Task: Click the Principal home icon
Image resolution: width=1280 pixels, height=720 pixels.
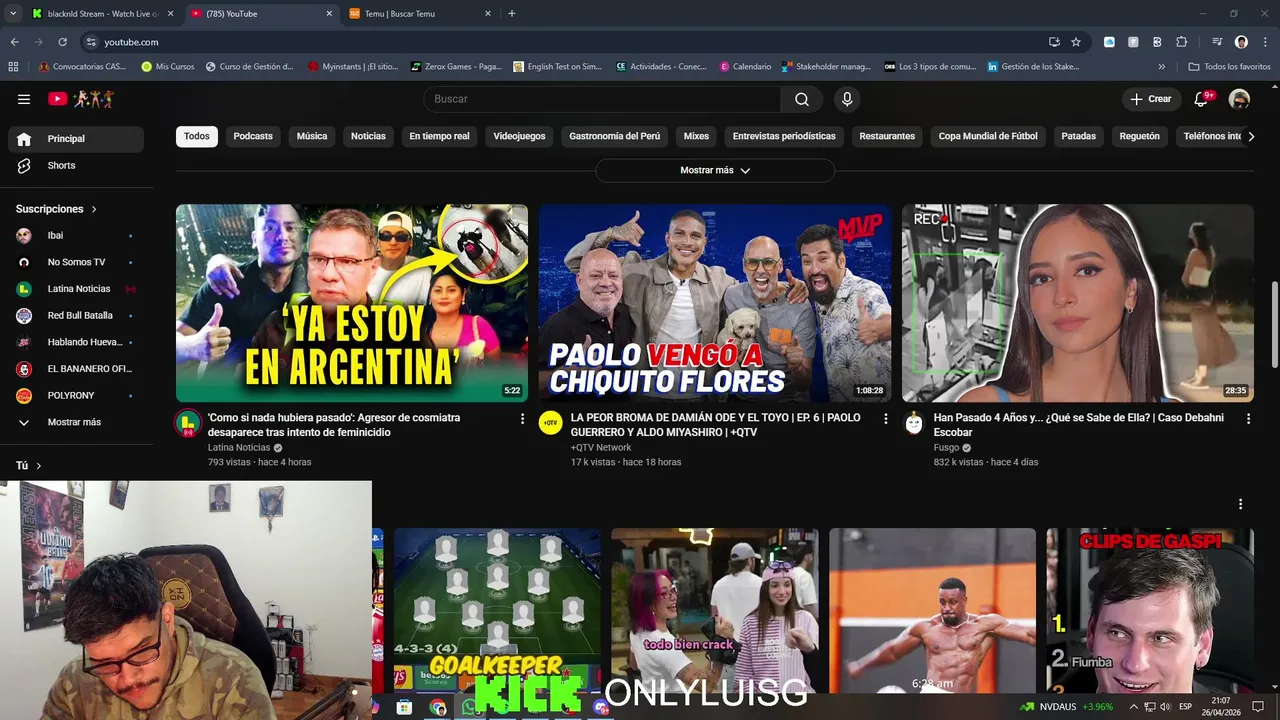Action: point(24,139)
